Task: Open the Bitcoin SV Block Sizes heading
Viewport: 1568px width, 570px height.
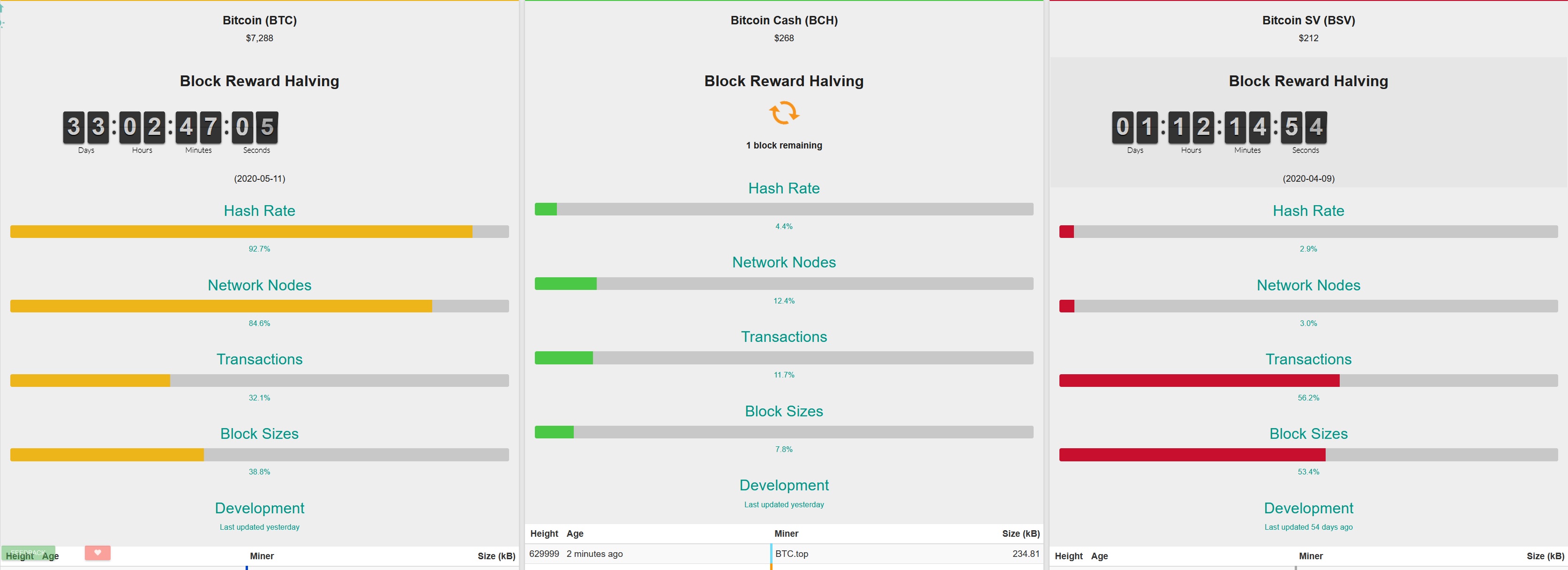Action: [x=1309, y=433]
